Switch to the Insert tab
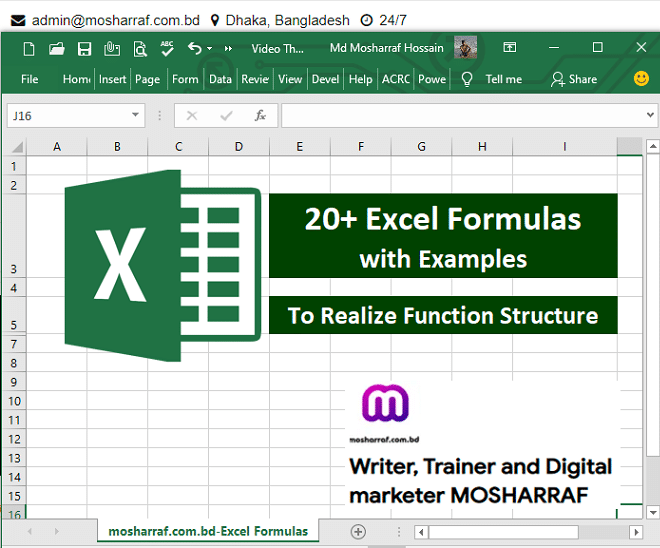The width and height of the screenshot is (660, 548). 112,79
